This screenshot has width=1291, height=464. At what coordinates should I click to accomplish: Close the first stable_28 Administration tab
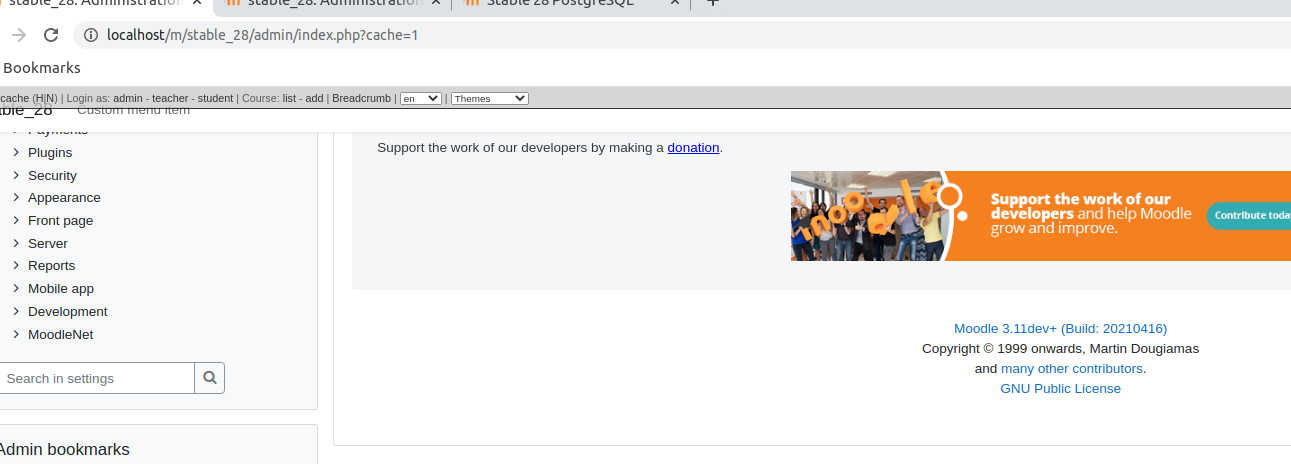pyautogui.click(x=197, y=2)
